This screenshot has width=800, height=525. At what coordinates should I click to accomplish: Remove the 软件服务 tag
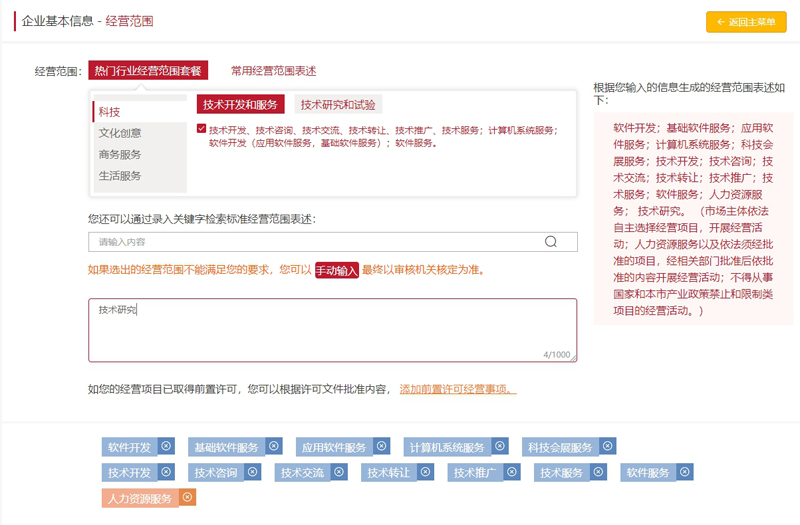click(685, 472)
